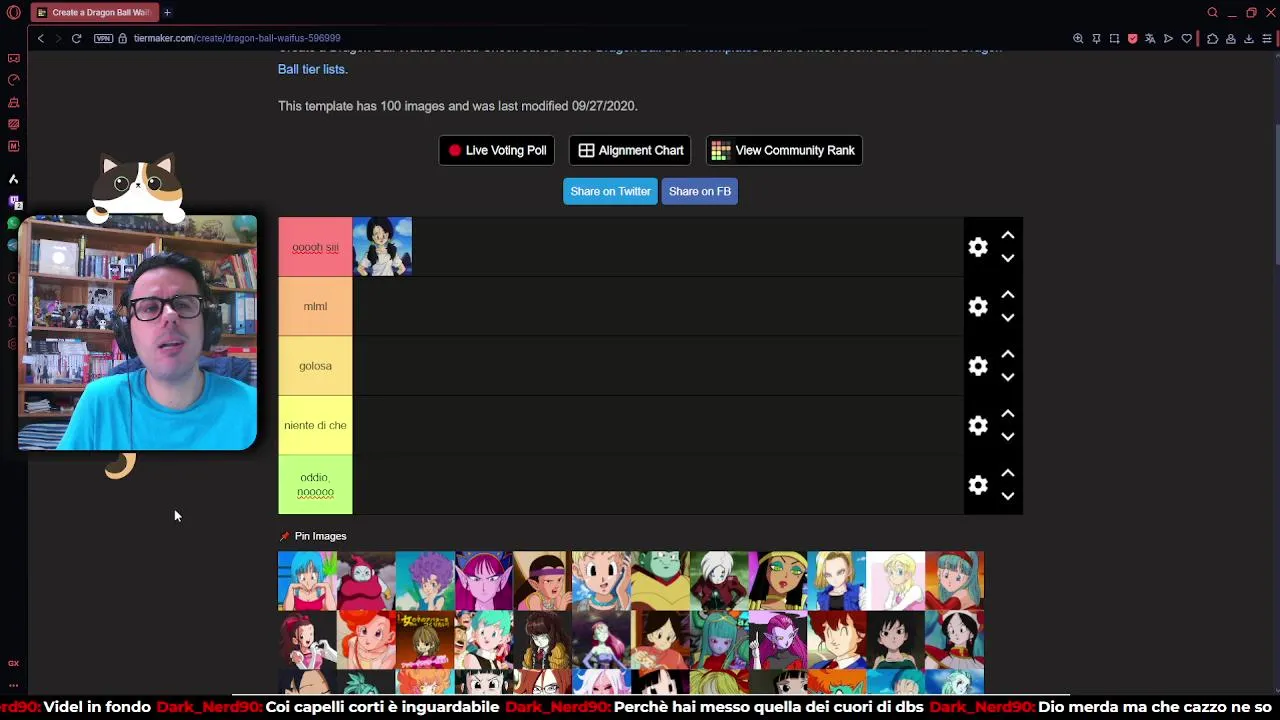This screenshot has height=720, width=1280.
Task: Click View Community Rank
Action: 784,150
